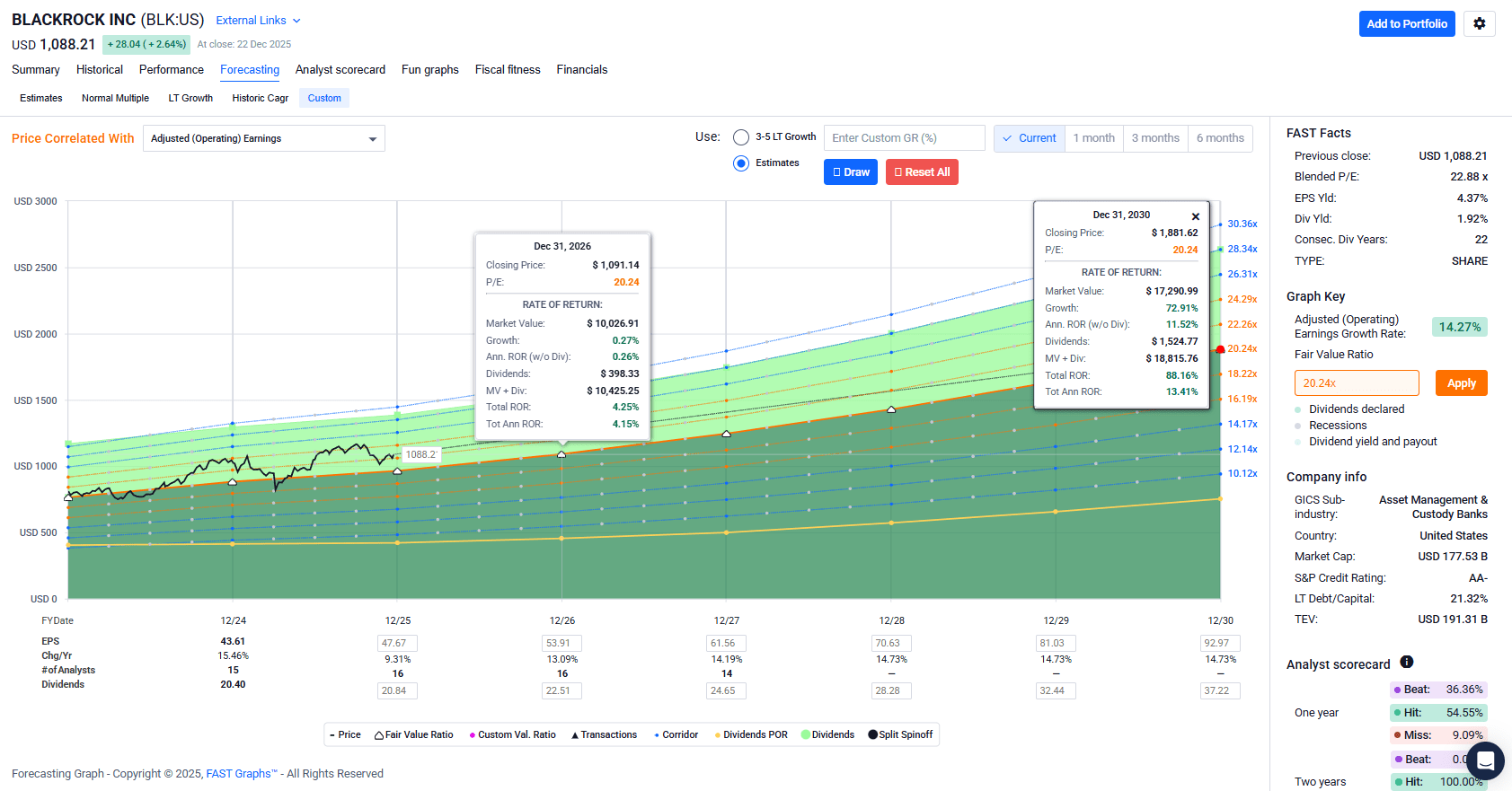Screen dimensions: 1512x791
Task: Toggle Fair Value Ratio legend icon
Action: tap(379, 735)
